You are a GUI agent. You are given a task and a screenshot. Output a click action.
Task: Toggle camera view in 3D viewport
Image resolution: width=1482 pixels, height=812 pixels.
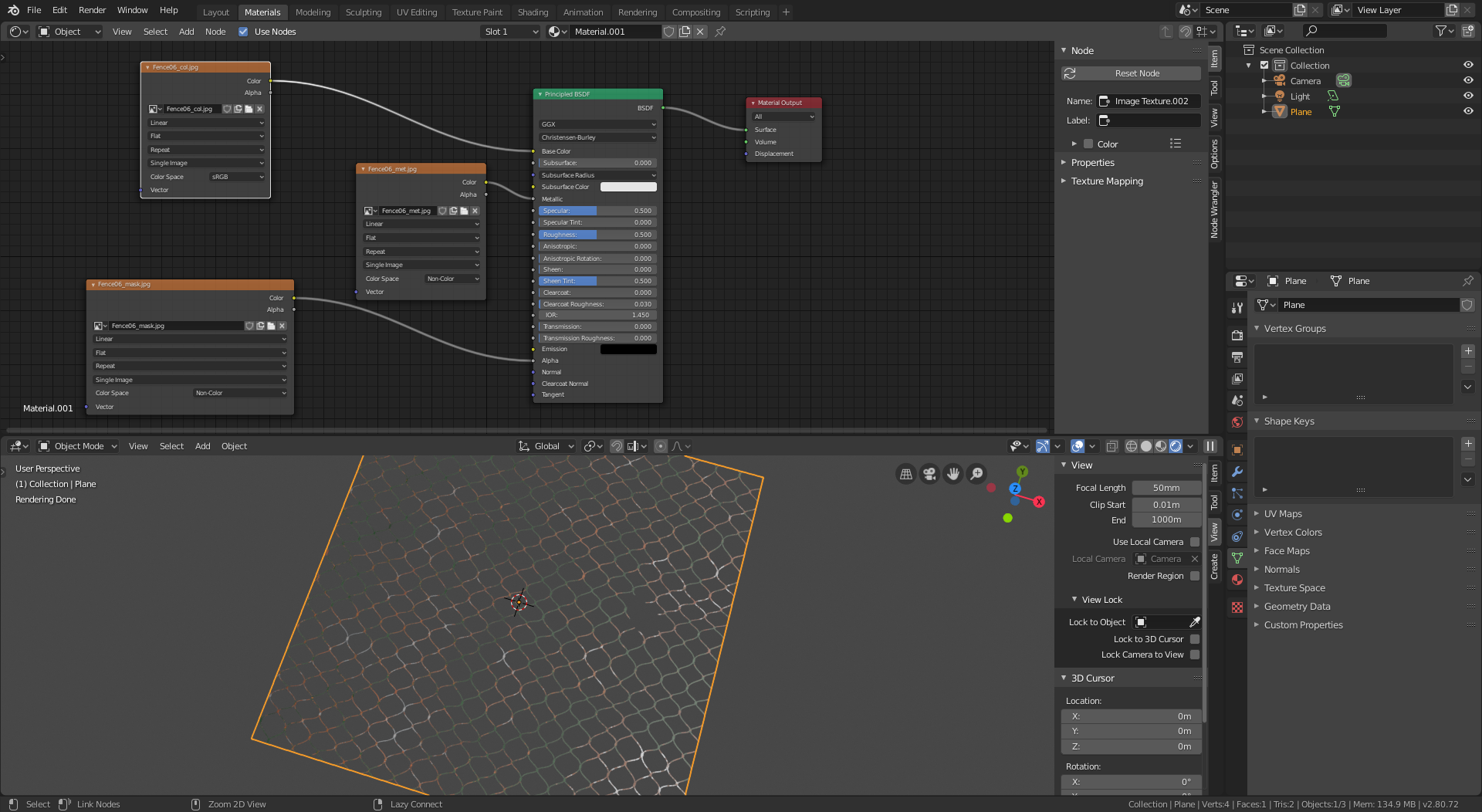pos(929,474)
